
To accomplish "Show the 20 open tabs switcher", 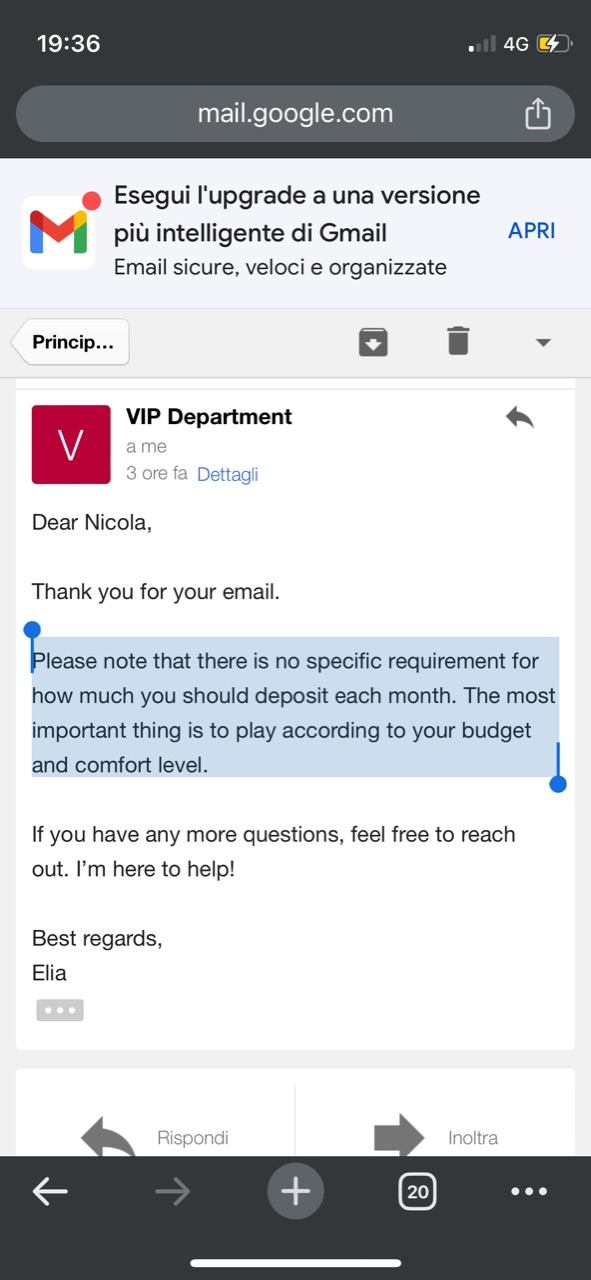I will (x=418, y=1191).
